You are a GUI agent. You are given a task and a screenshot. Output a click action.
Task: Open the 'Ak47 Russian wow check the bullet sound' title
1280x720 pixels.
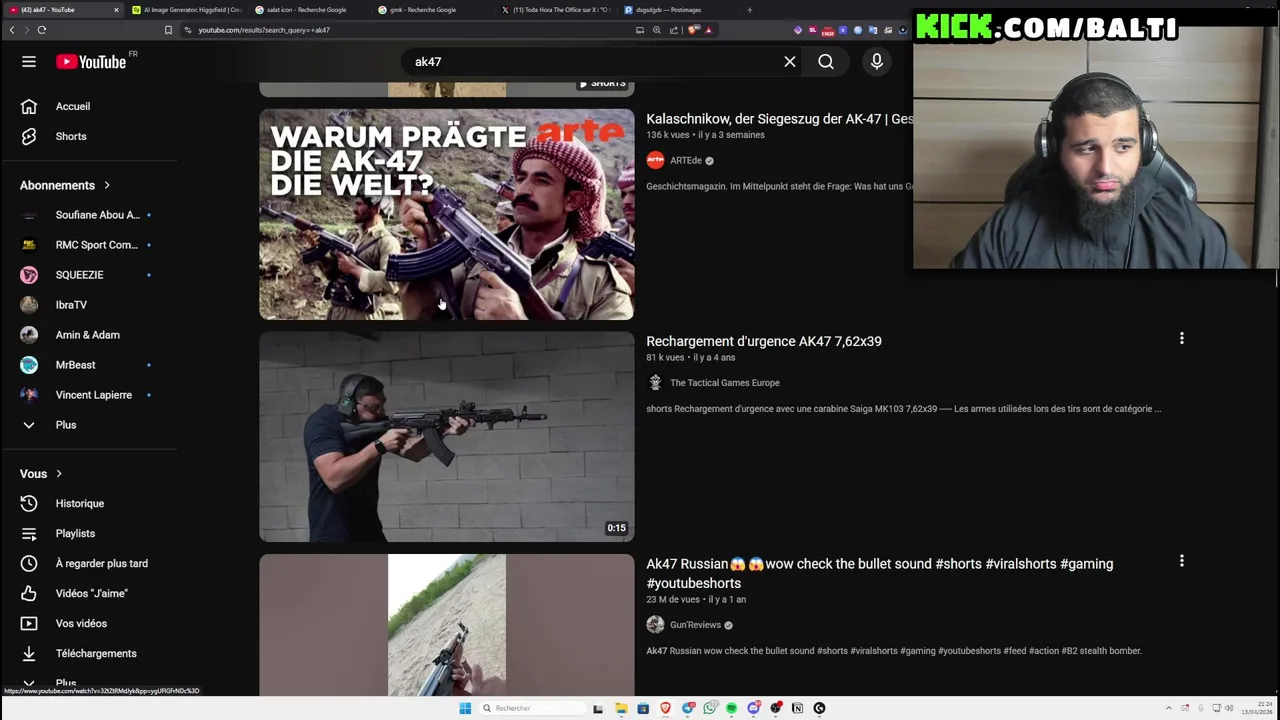point(880,573)
